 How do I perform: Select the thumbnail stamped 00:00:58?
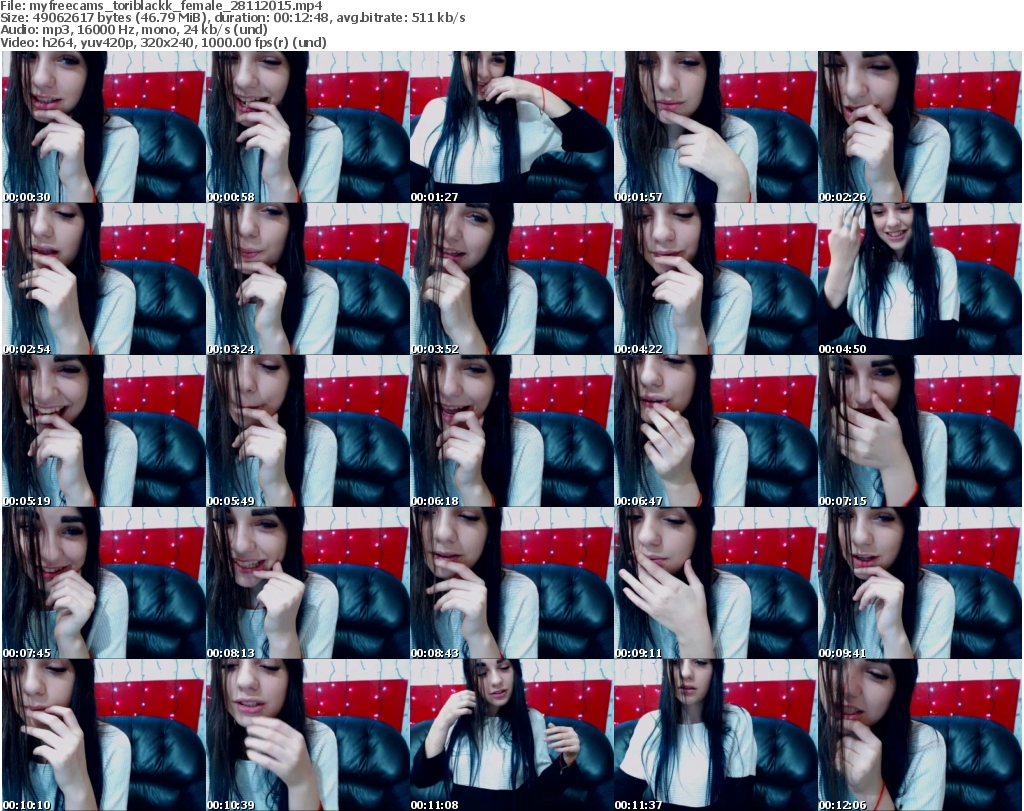308,127
